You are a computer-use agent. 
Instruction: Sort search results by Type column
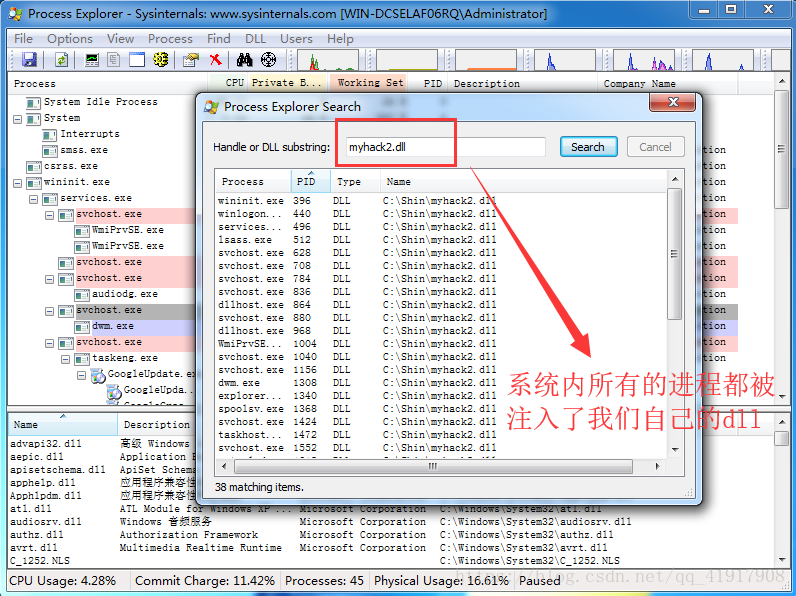[x=355, y=182]
